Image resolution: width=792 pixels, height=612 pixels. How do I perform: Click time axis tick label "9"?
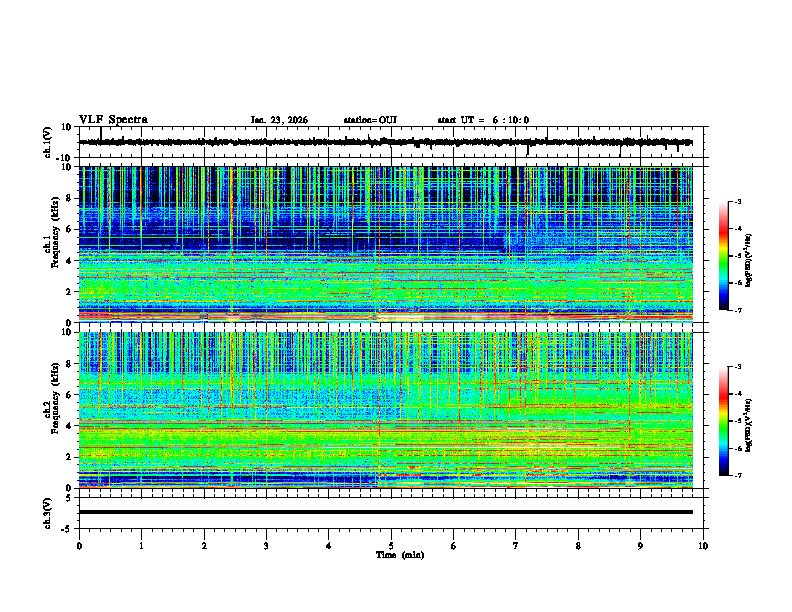tap(640, 546)
